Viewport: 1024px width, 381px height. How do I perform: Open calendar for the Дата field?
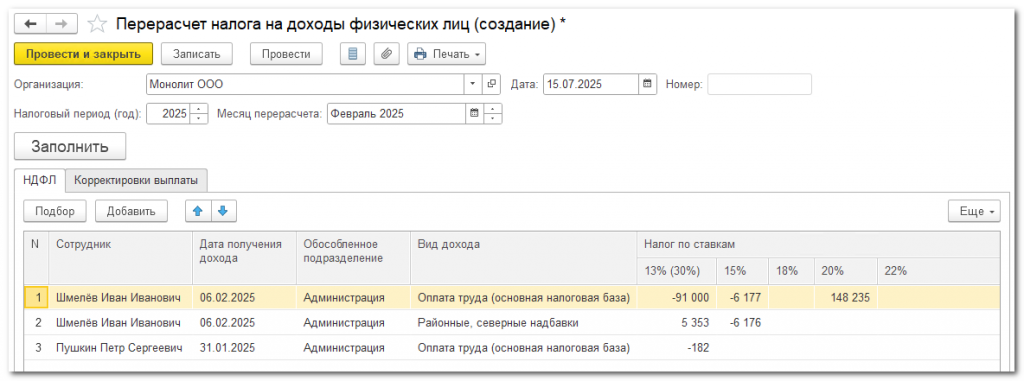pyautogui.click(x=647, y=84)
